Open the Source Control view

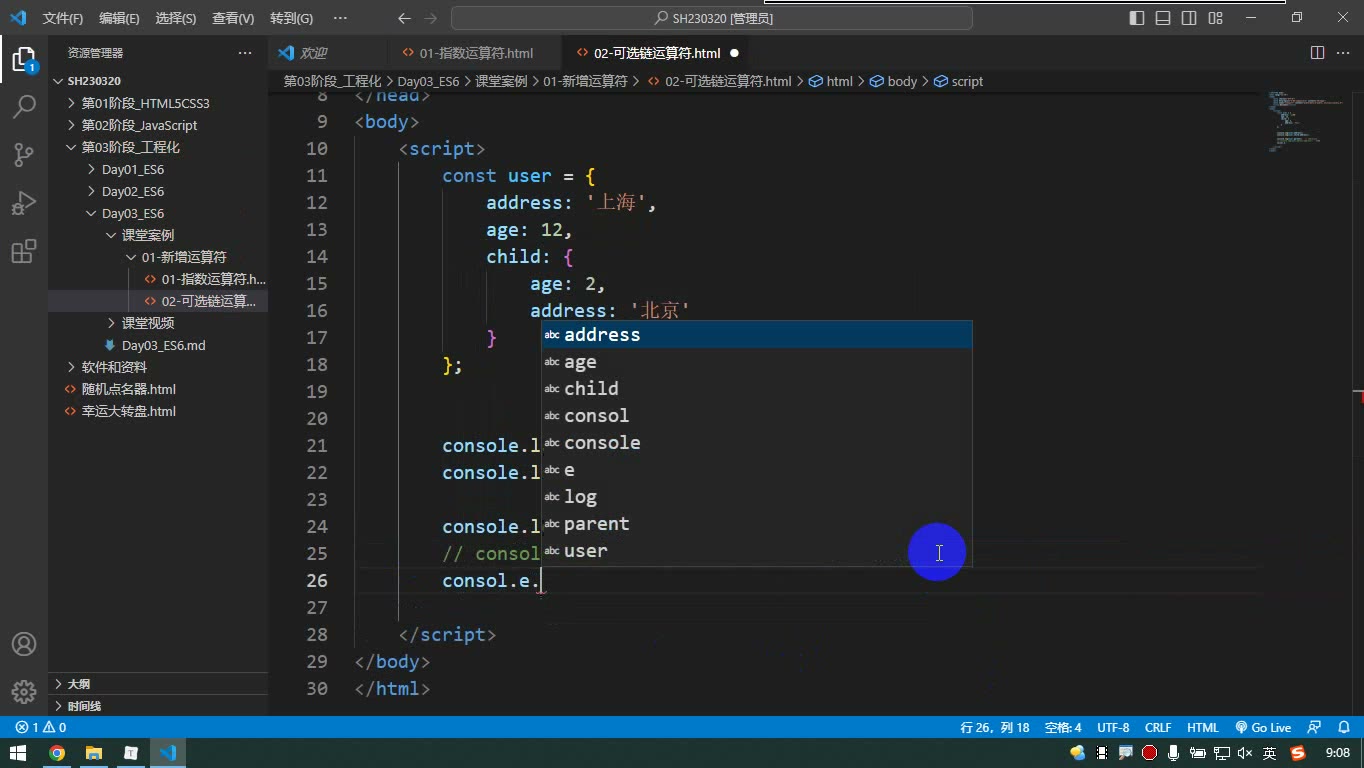click(x=24, y=154)
